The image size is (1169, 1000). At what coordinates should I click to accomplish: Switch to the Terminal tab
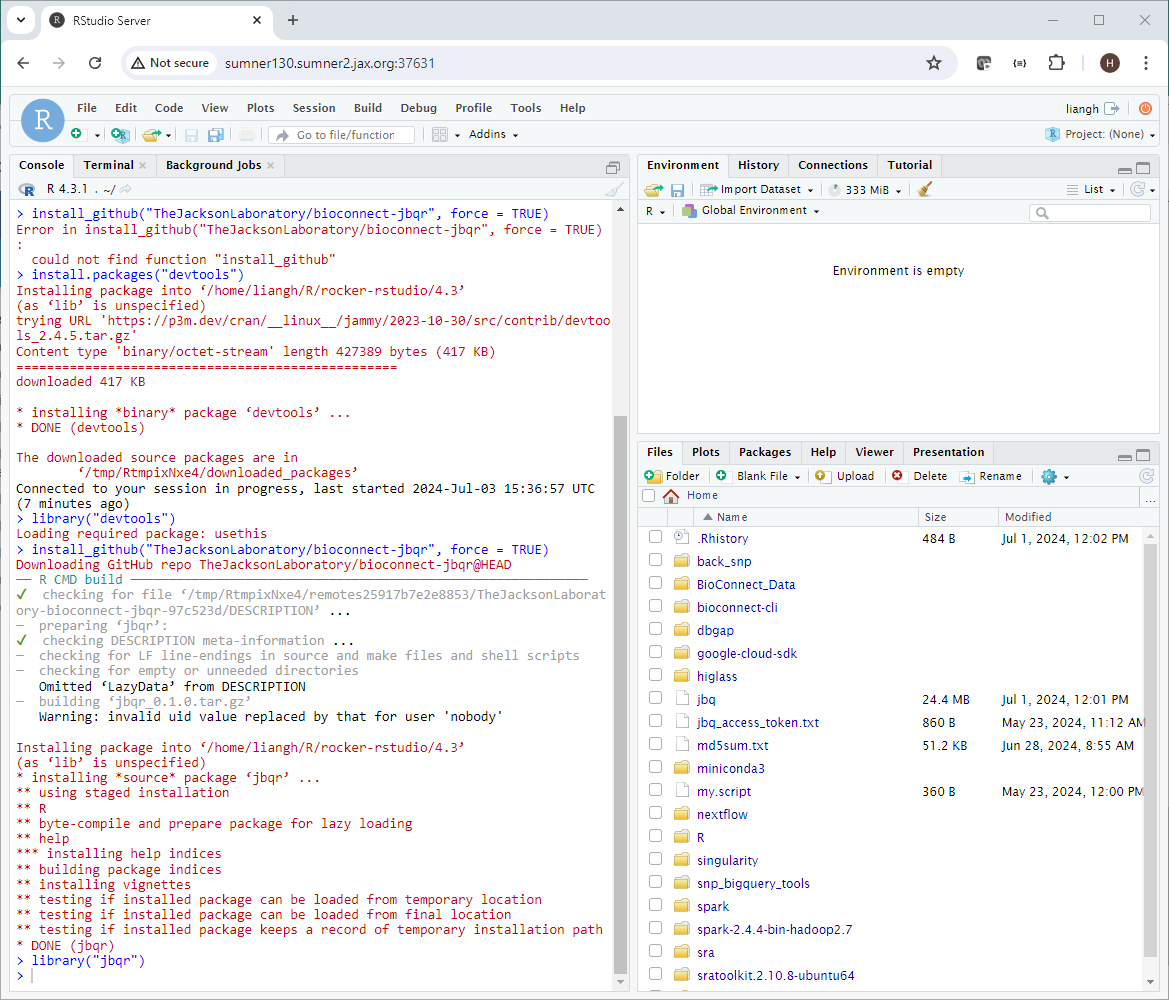point(106,165)
